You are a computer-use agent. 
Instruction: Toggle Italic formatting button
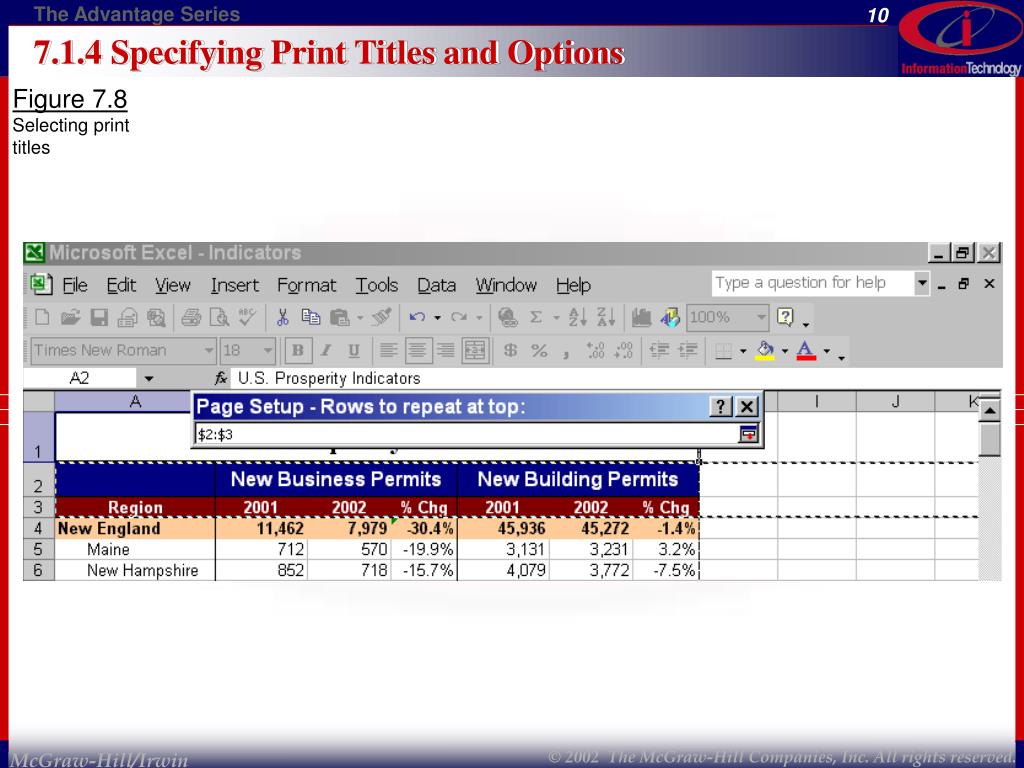click(325, 351)
